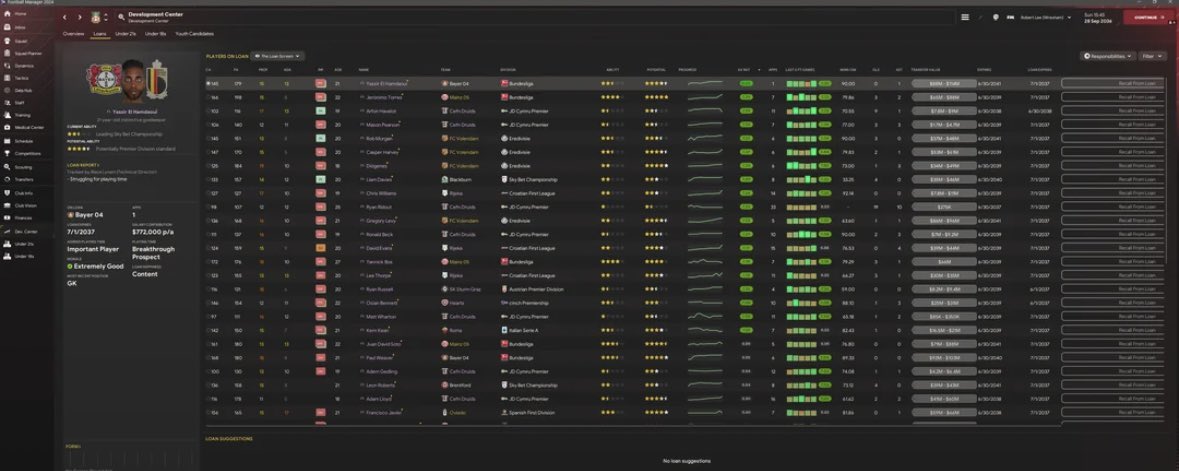This screenshot has height=471, width=1179.
Task: Open the Medical Center sidebar icon
Action: 8,127
